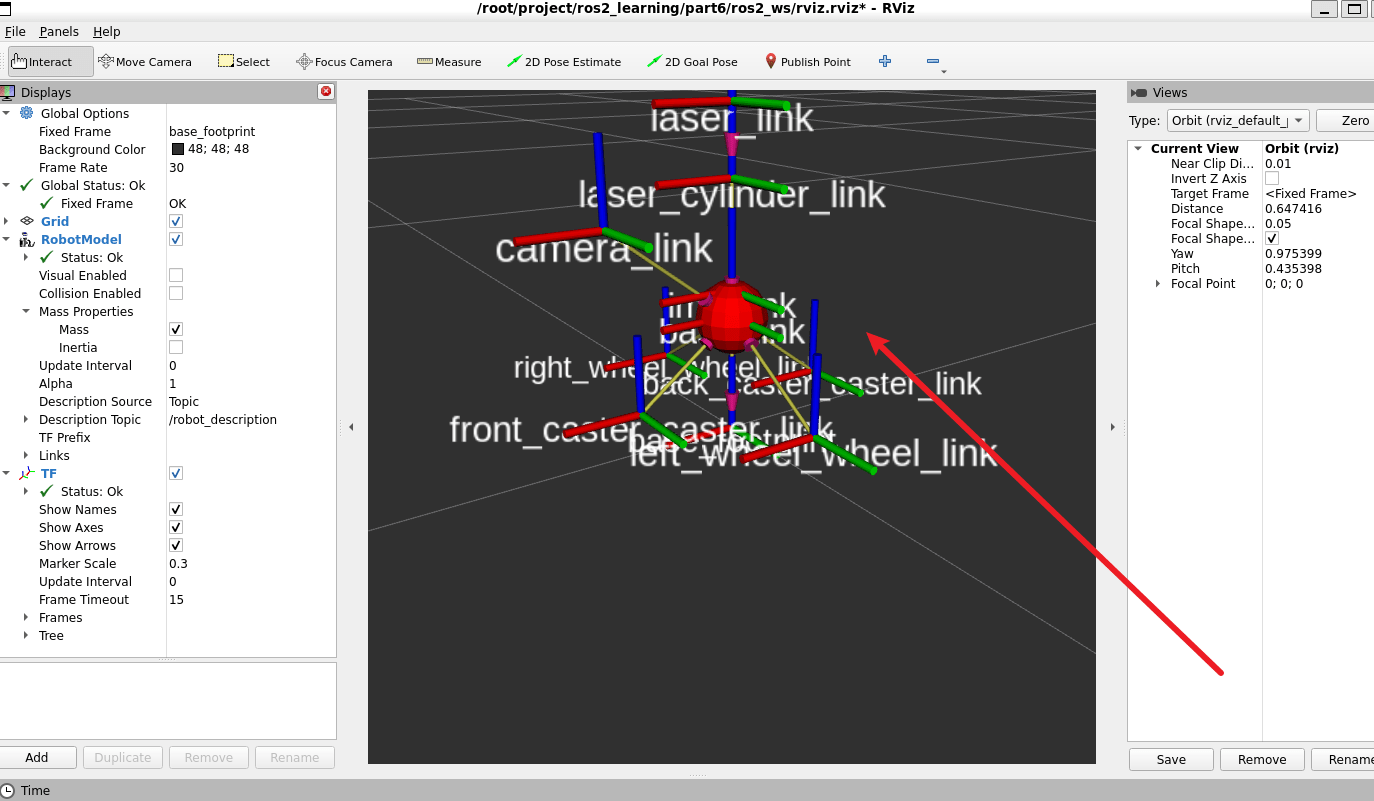This screenshot has width=1374, height=801.
Task: Click the Add display button
Action: tap(37, 757)
